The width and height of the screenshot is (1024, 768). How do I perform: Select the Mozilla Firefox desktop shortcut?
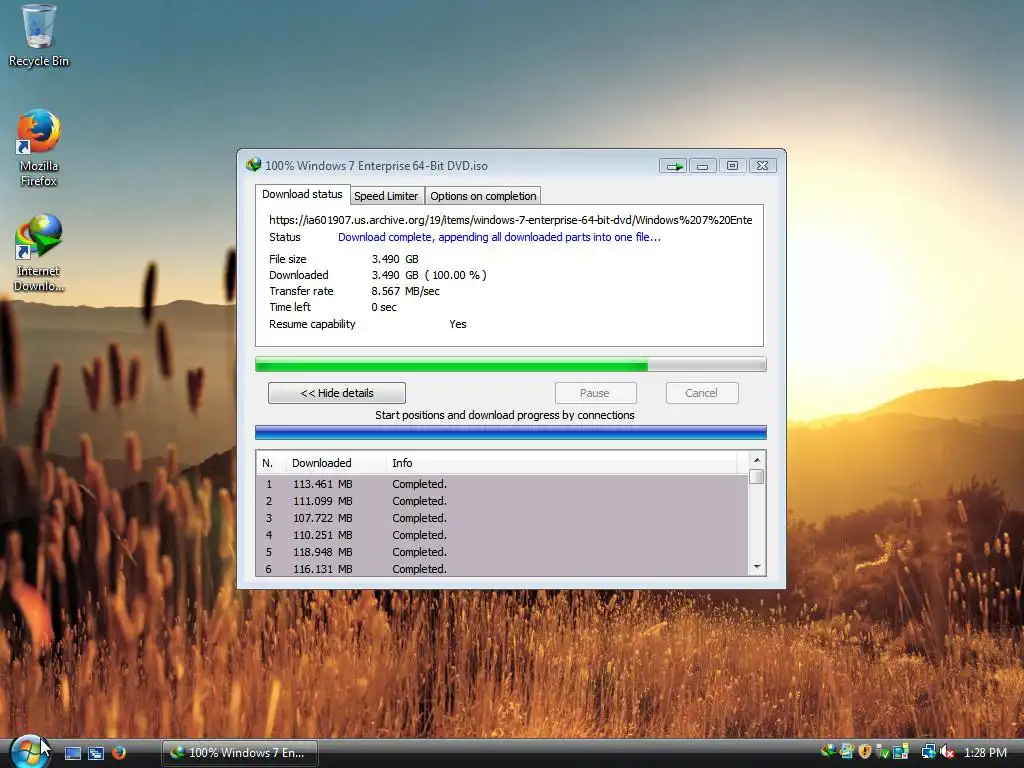pos(39,148)
